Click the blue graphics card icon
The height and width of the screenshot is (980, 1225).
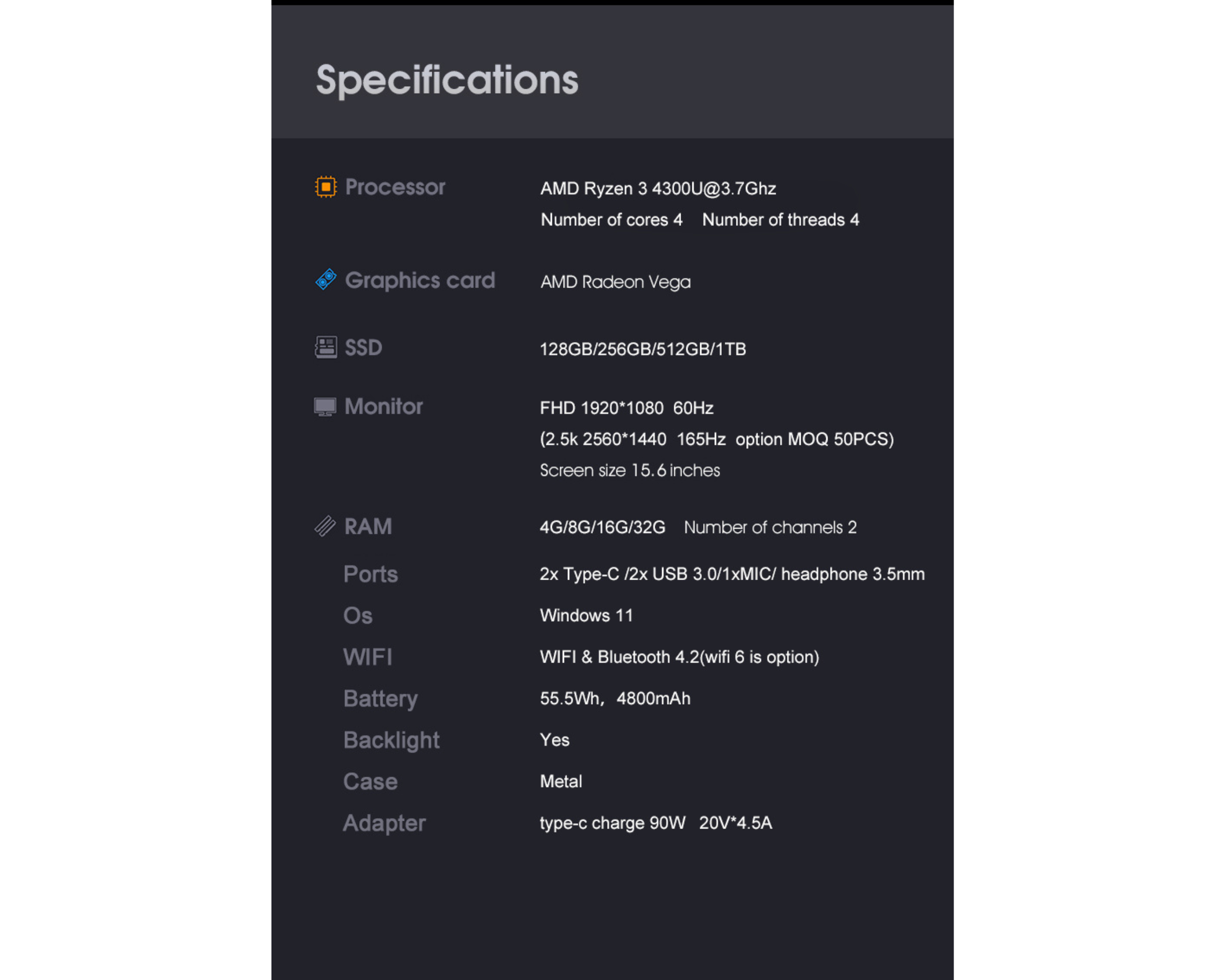point(326,279)
